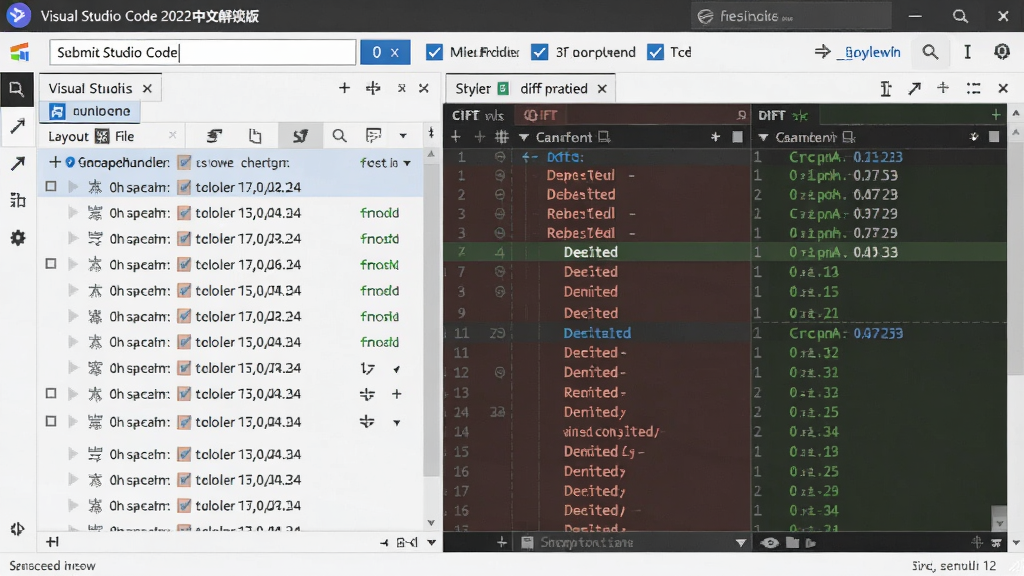Click the plus icon in diff panel header

943,88
